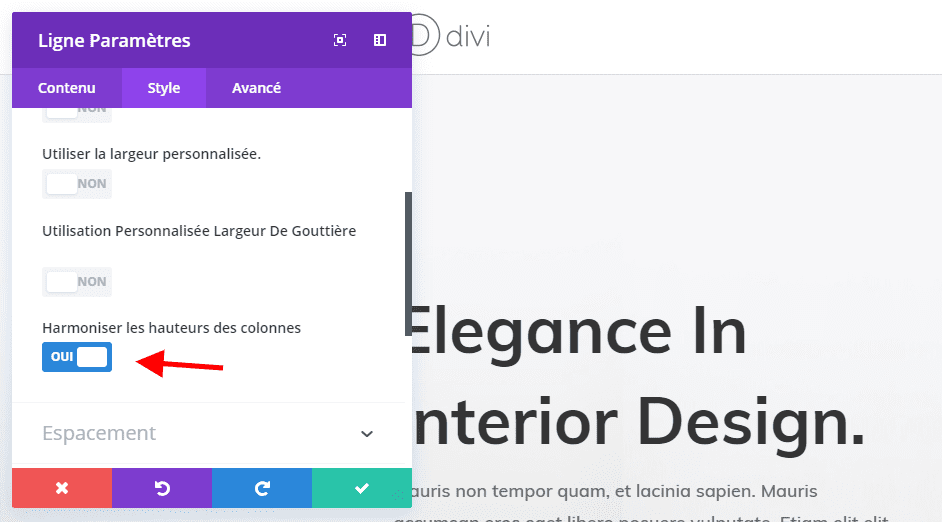Switch to the Contenu tab
This screenshot has width=942, height=522.
point(67,88)
